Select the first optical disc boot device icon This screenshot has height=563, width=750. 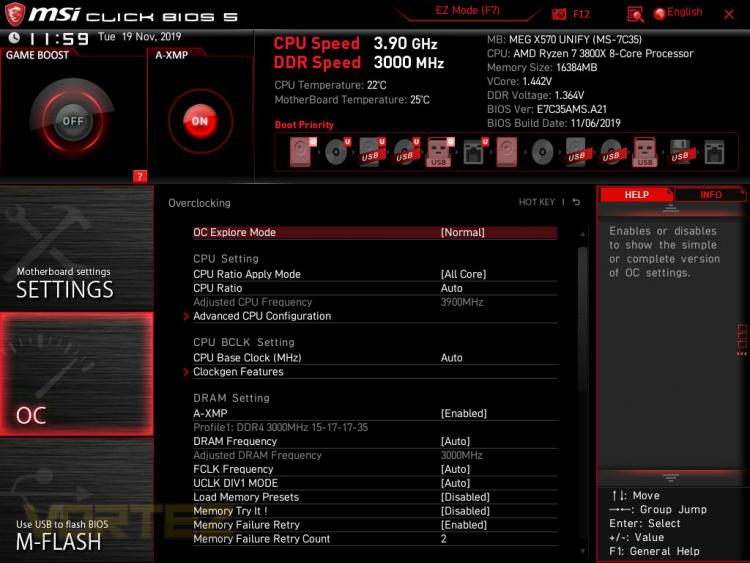(337, 152)
